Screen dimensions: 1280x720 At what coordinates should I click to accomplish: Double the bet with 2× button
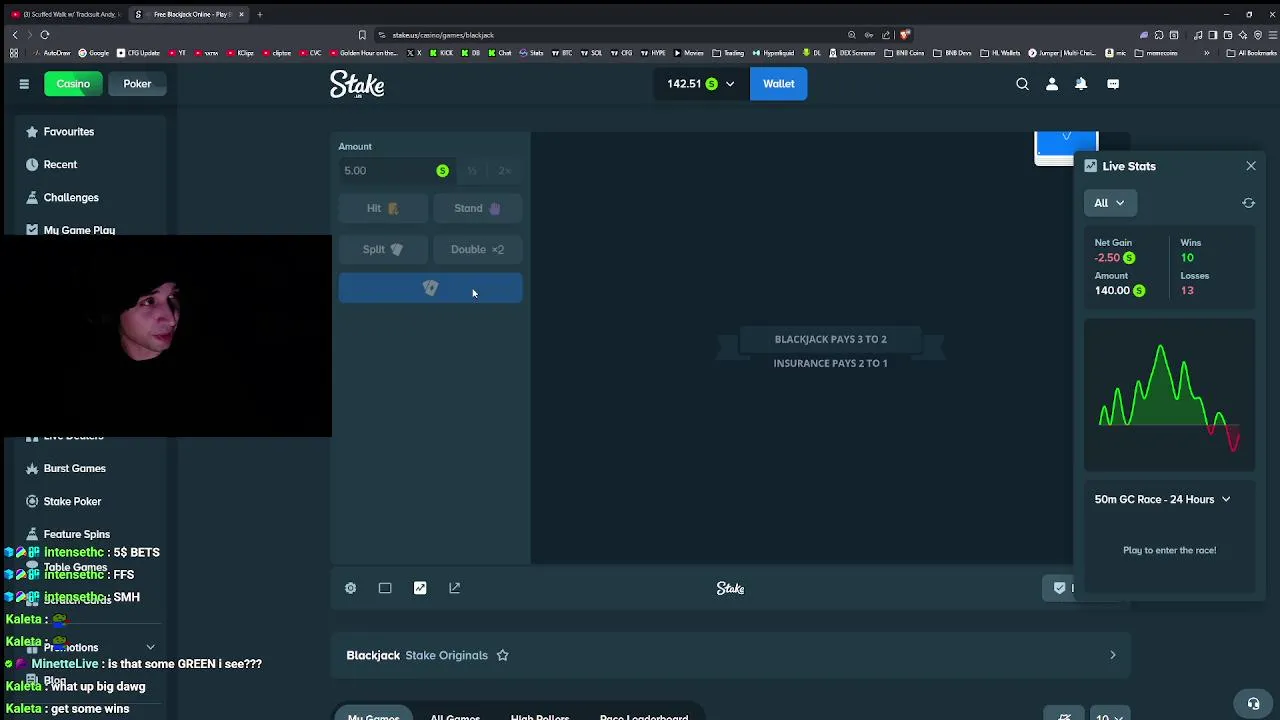tap(504, 171)
